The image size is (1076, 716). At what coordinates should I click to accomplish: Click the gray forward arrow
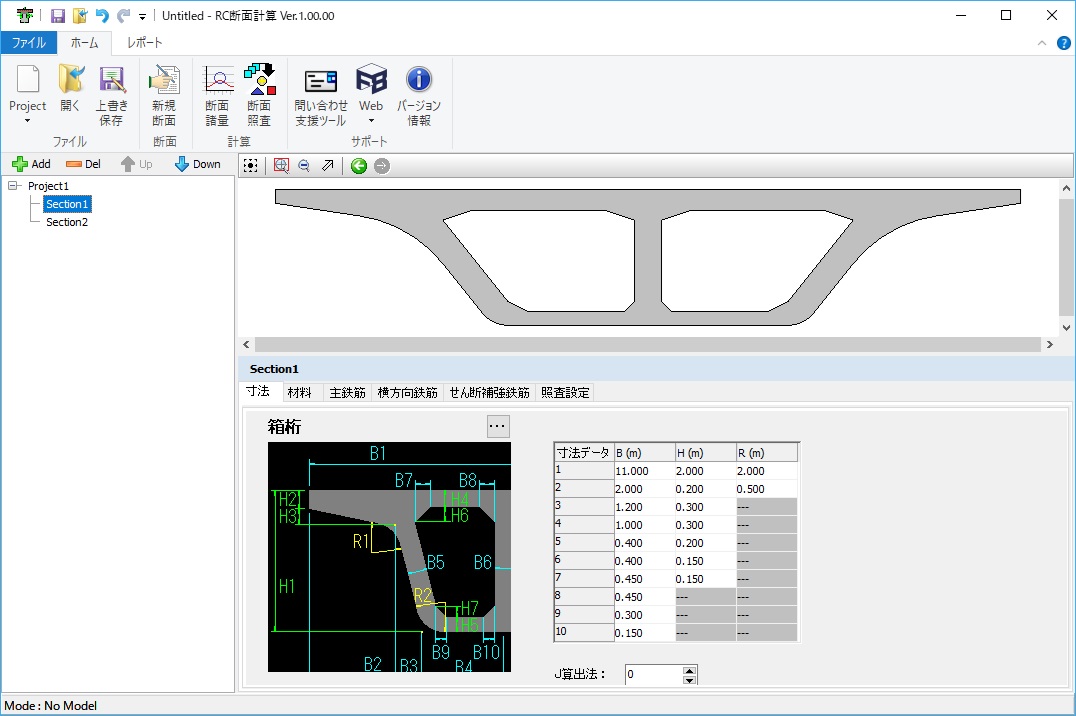[382, 165]
